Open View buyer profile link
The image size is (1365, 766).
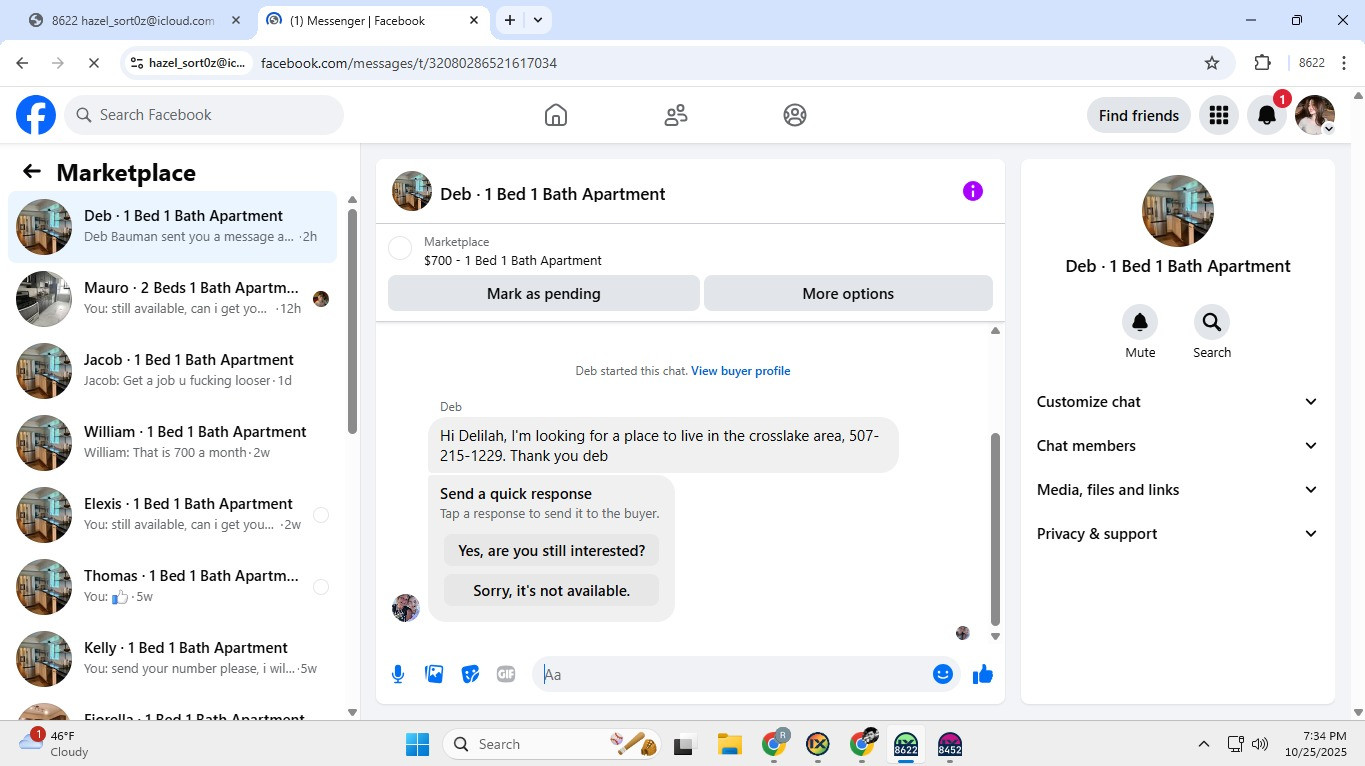[x=741, y=371]
